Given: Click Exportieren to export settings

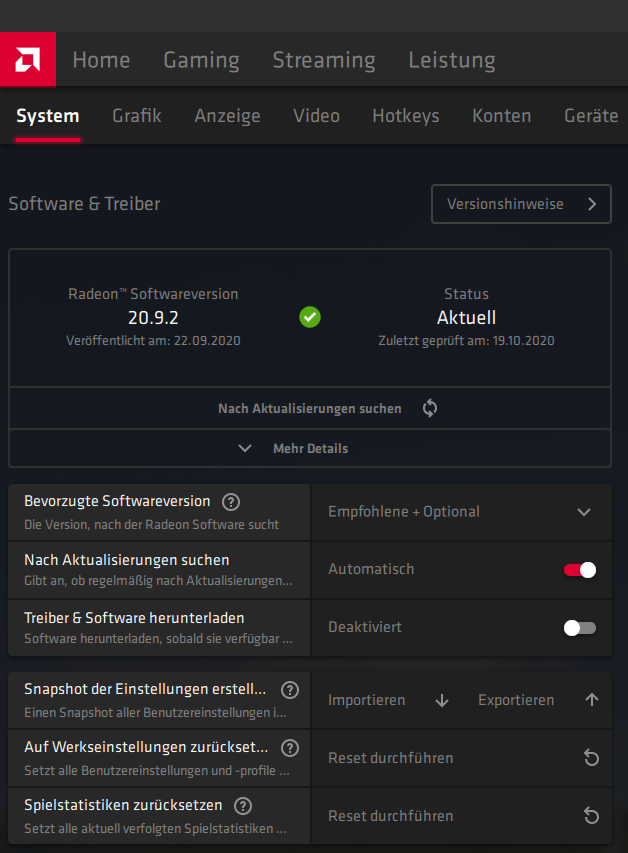Looking at the screenshot, I should [x=516, y=700].
